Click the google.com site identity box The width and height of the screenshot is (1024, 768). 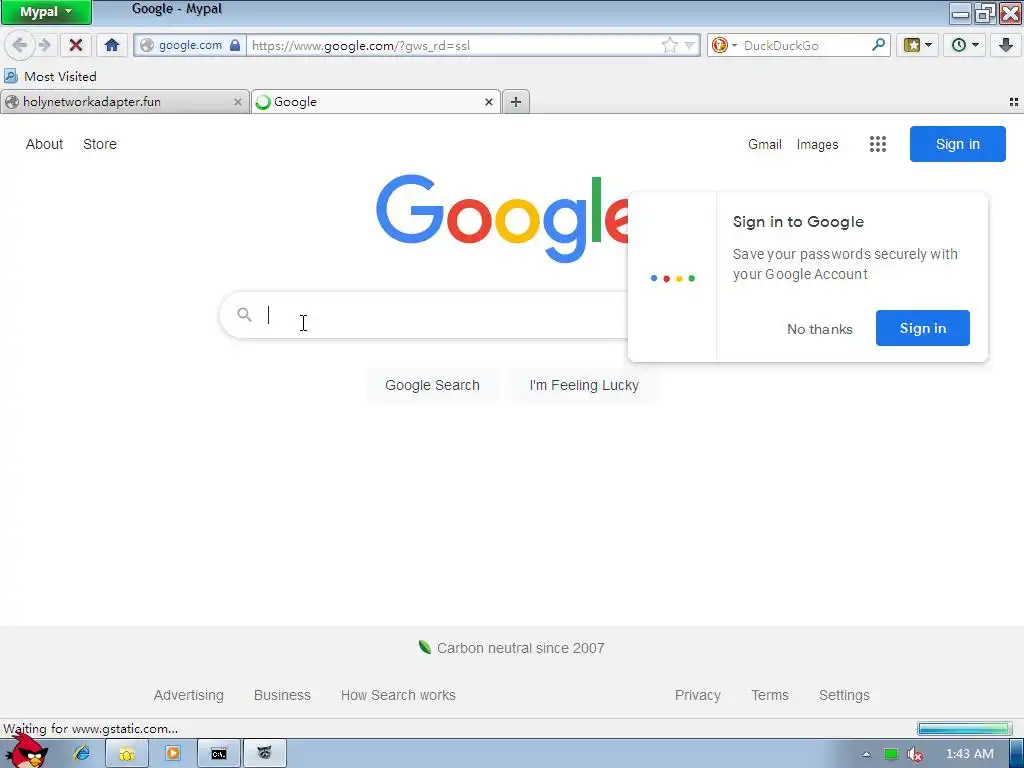tap(190, 45)
